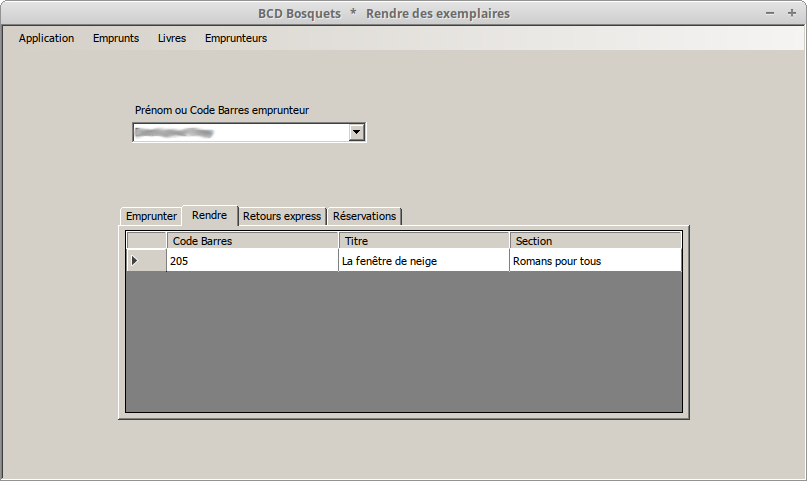807x481 pixels.
Task: Open the Emprunteurs menu
Action: (236, 38)
